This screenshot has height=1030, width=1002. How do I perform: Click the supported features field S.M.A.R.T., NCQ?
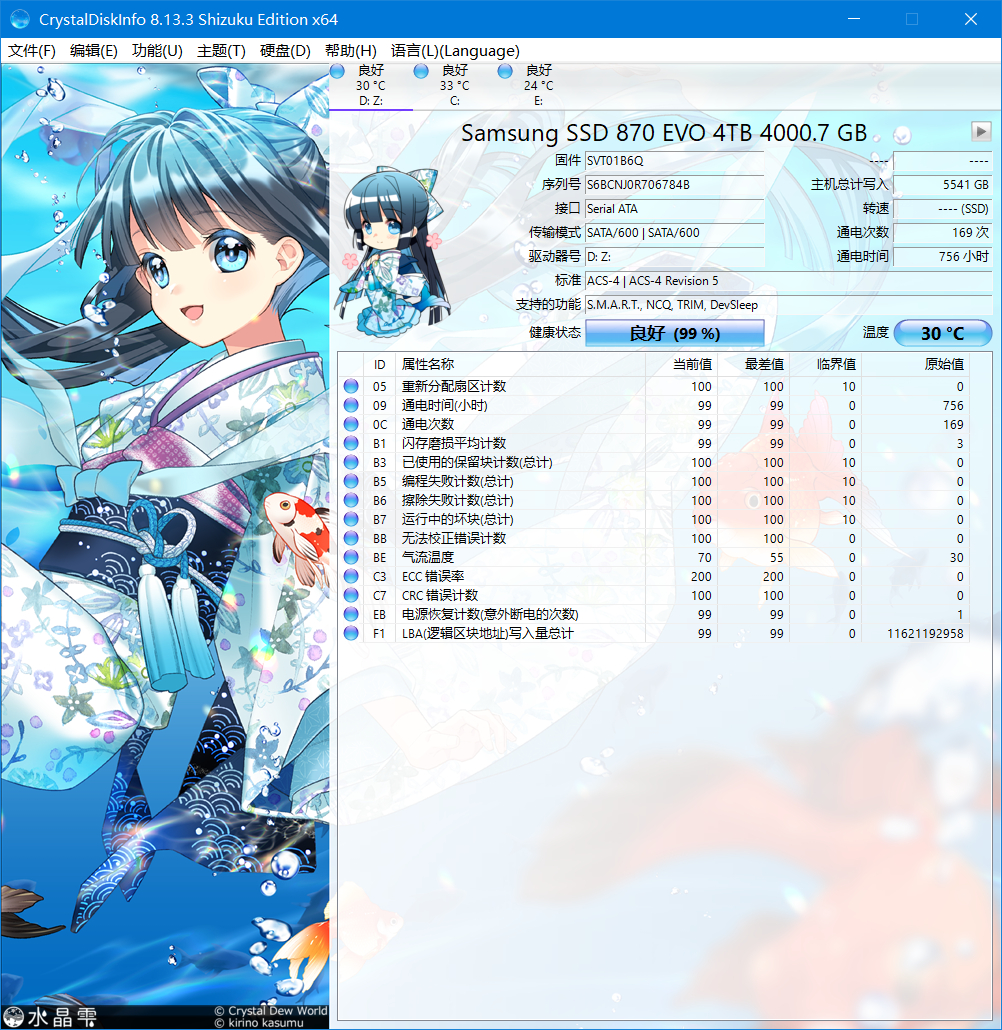[x=788, y=305]
